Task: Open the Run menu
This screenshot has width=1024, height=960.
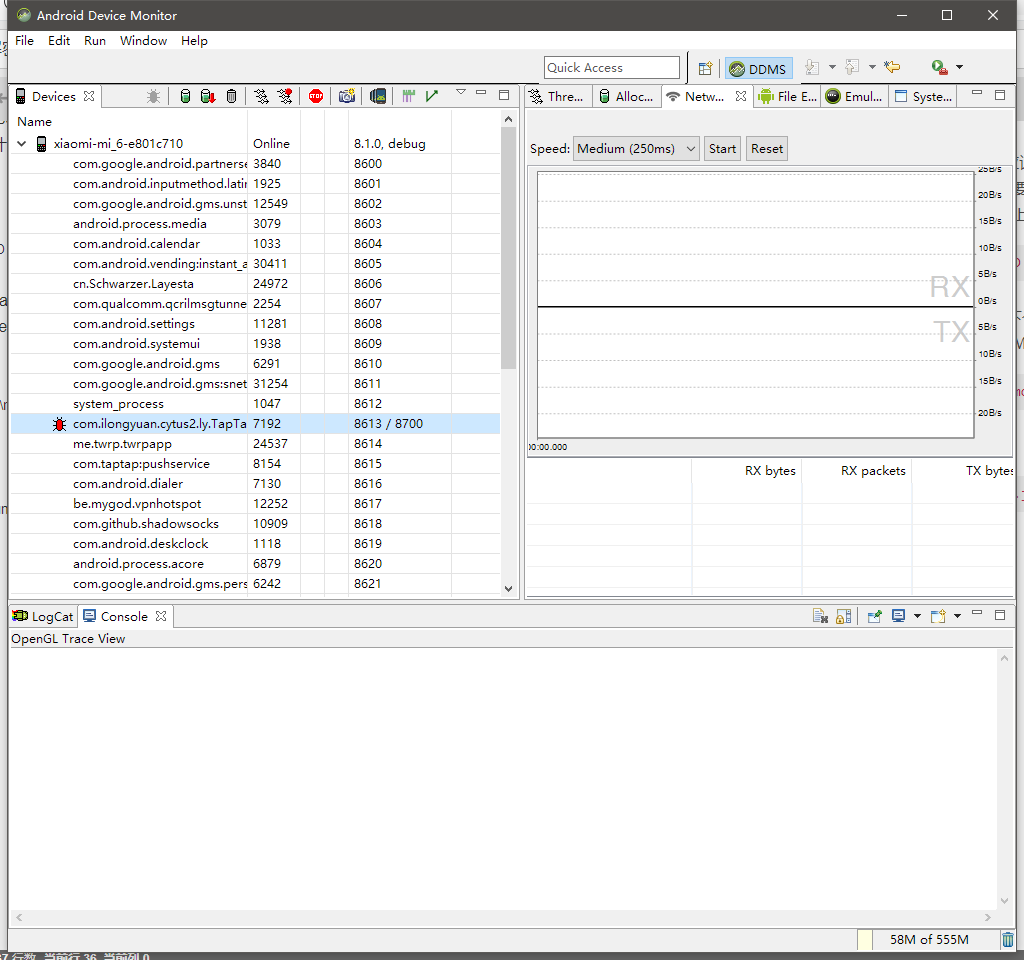Action: click(x=95, y=40)
